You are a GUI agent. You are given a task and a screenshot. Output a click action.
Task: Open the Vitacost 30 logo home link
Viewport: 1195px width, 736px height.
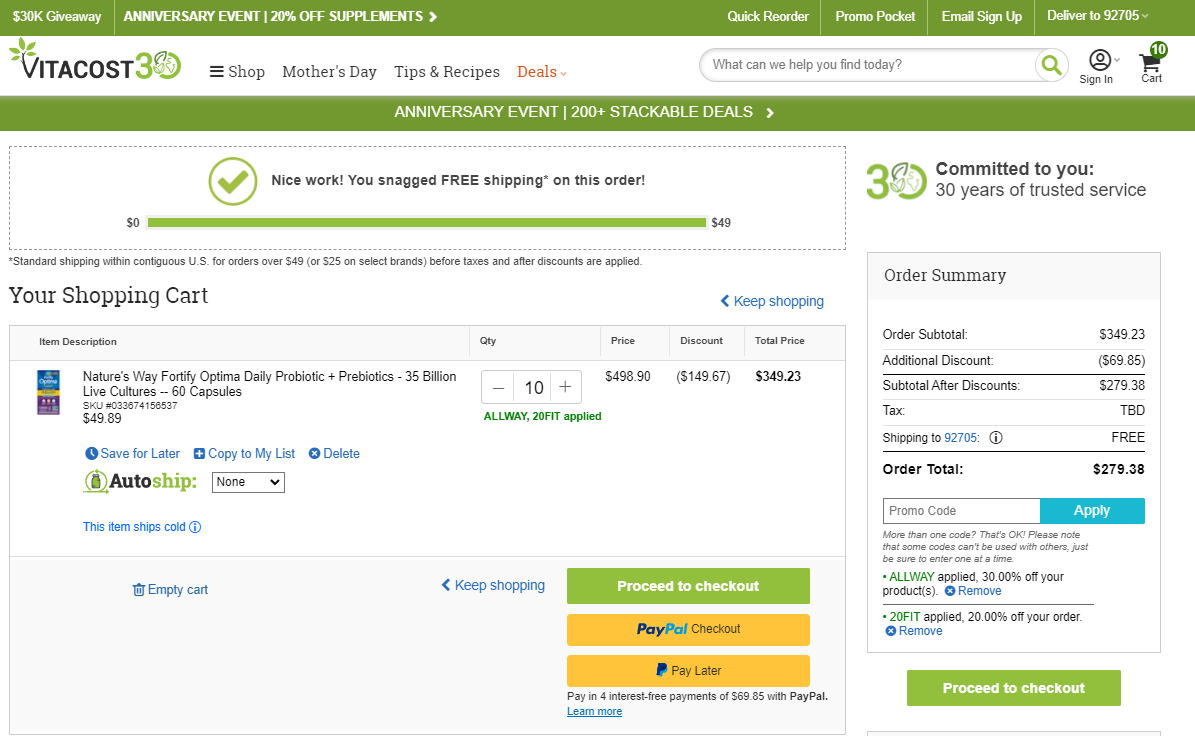[95, 59]
